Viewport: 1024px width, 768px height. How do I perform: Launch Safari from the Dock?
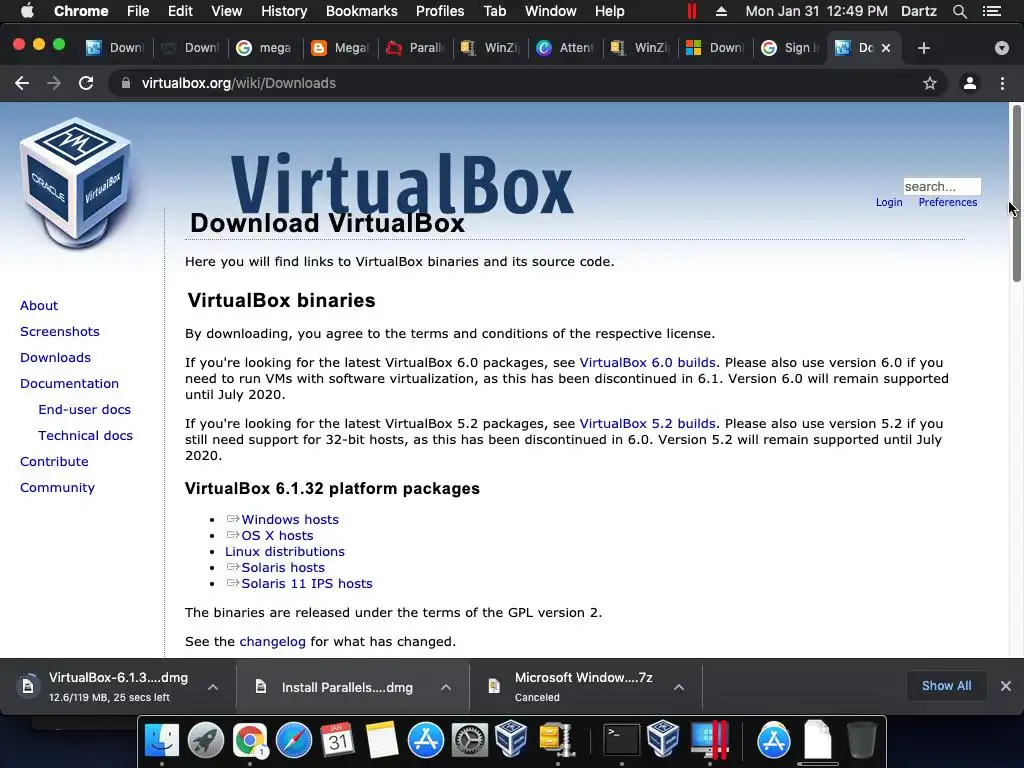point(294,740)
